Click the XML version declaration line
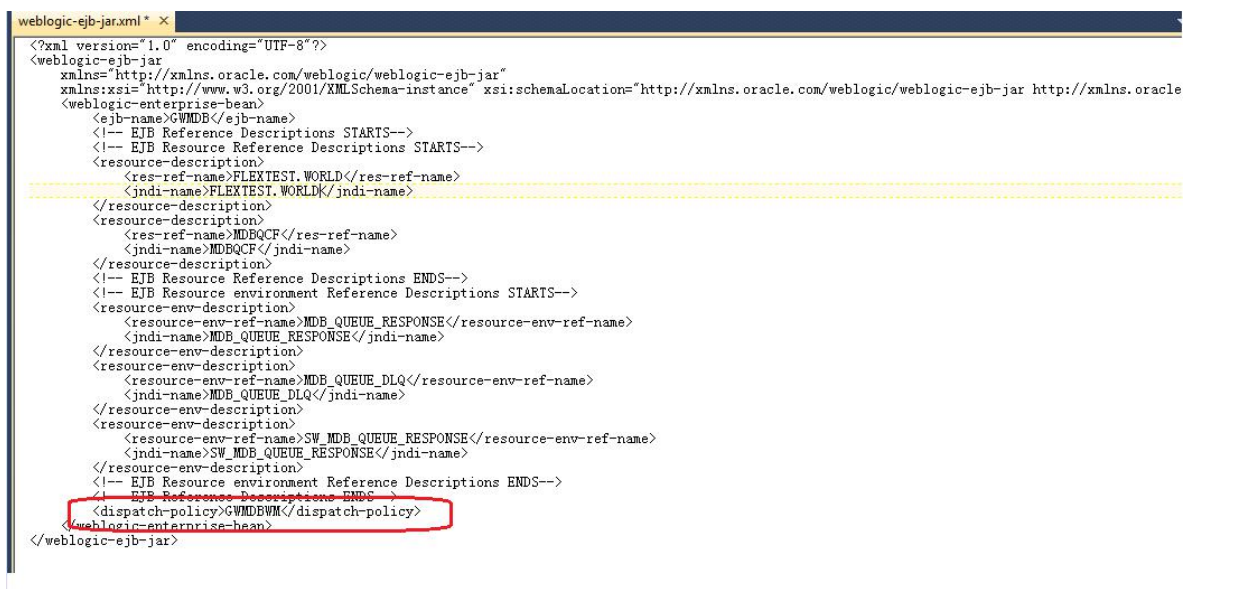The image size is (1249, 589). click(x=179, y=46)
